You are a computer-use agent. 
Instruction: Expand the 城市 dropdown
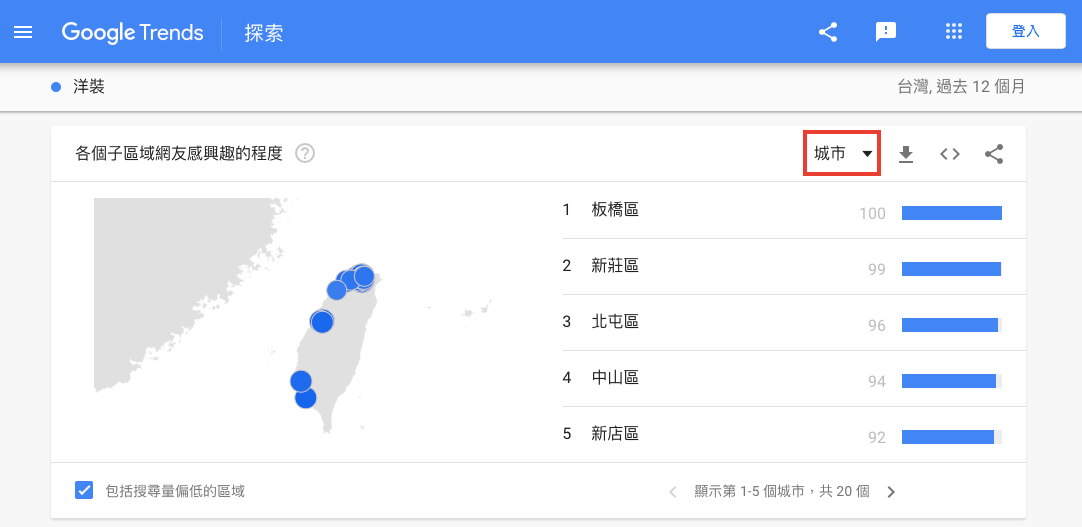coord(843,154)
